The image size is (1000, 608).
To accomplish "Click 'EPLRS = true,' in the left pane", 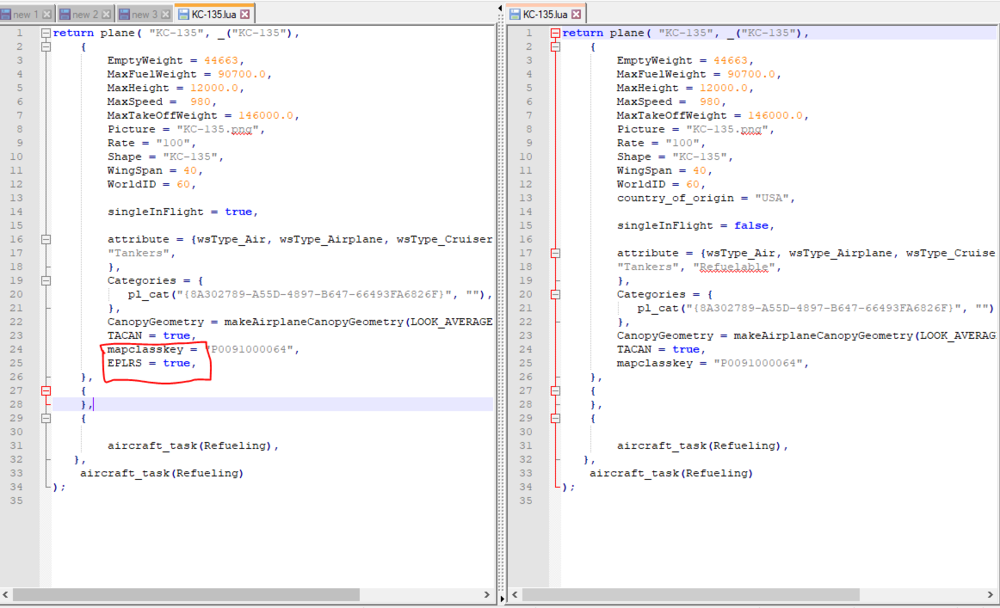I will point(152,363).
